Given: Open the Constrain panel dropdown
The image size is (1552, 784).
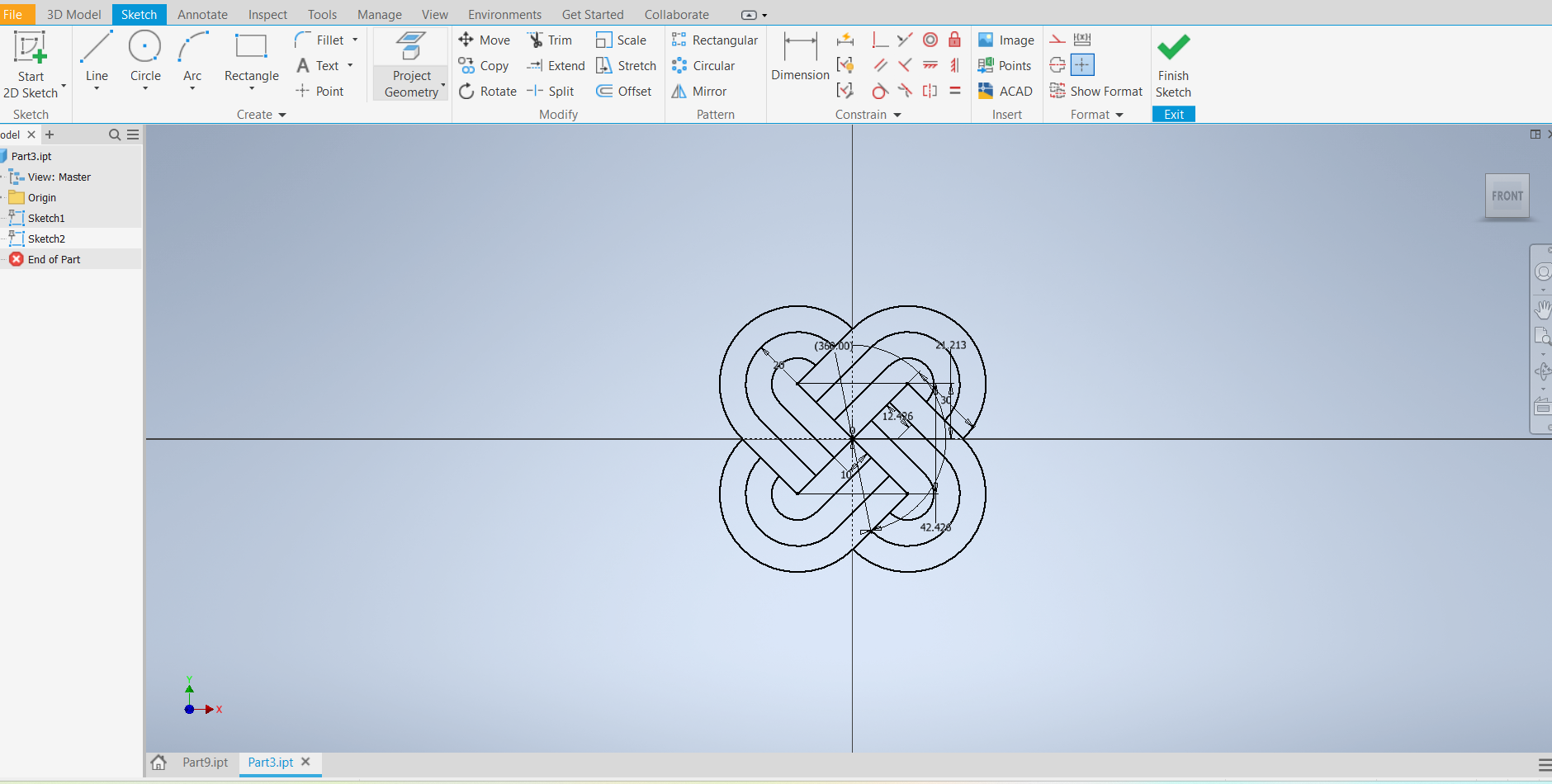Looking at the screenshot, I should [897, 115].
